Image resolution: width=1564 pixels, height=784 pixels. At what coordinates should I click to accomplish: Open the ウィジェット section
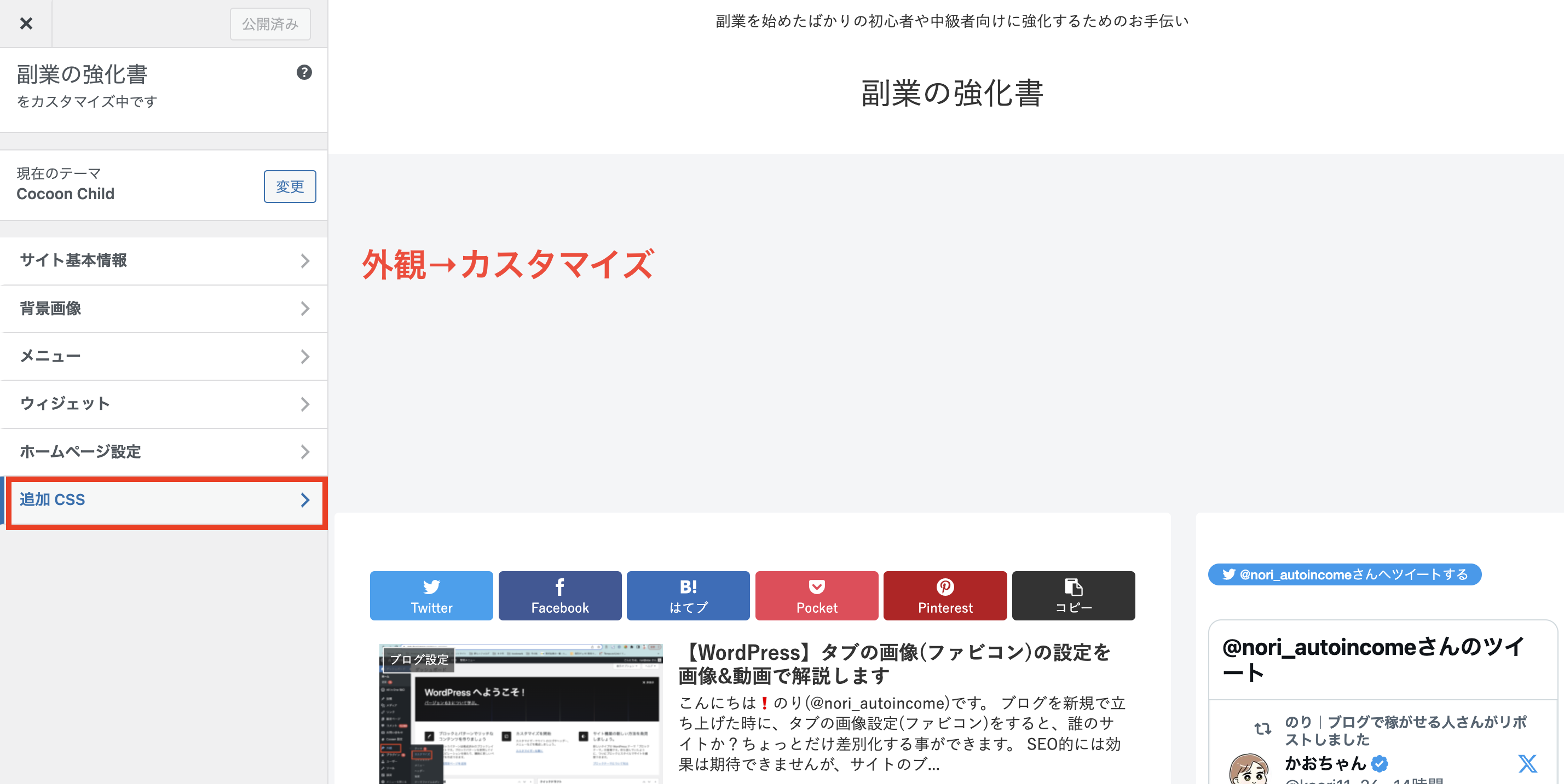164,404
